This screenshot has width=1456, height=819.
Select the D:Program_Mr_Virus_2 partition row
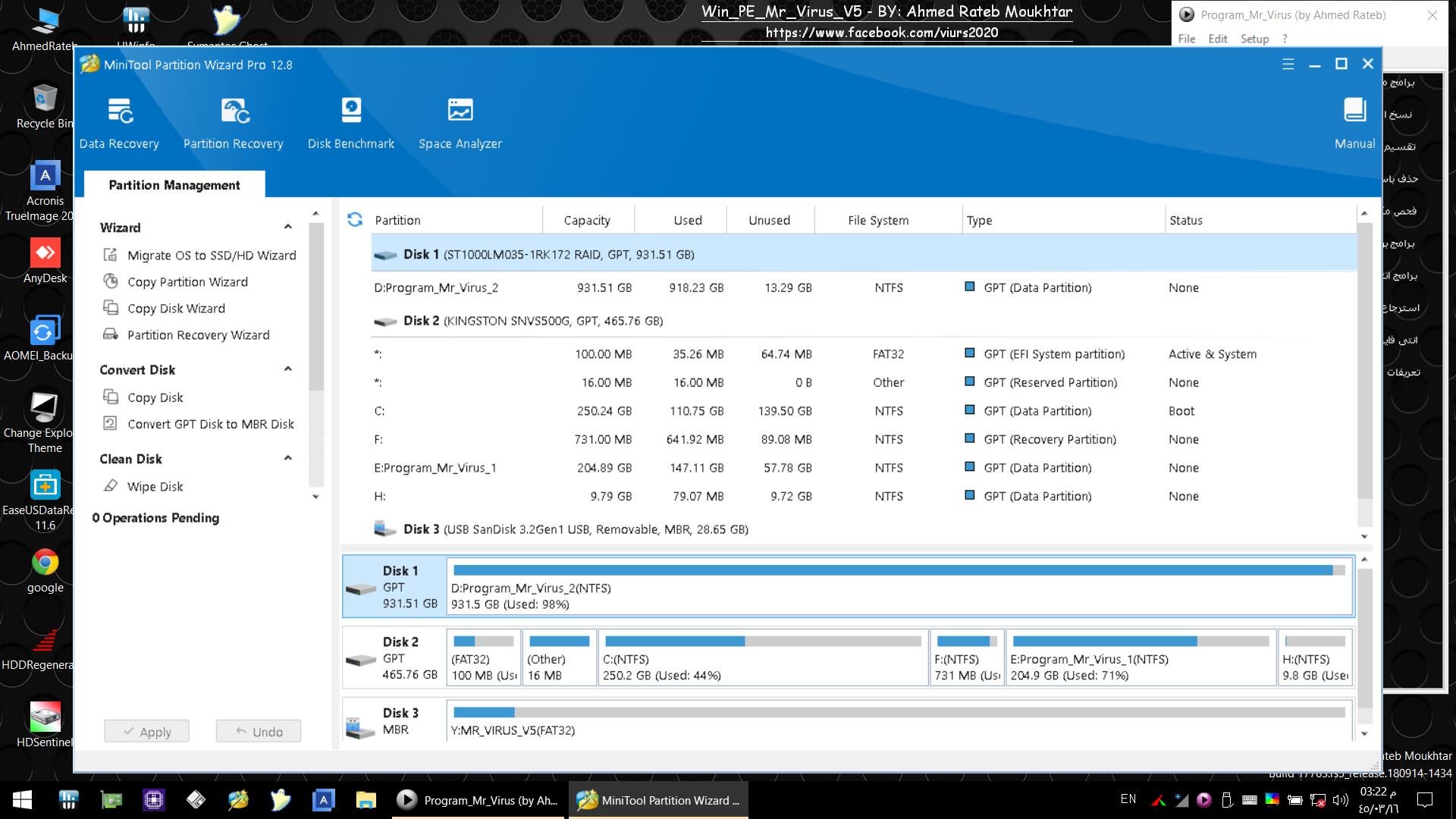pos(864,288)
